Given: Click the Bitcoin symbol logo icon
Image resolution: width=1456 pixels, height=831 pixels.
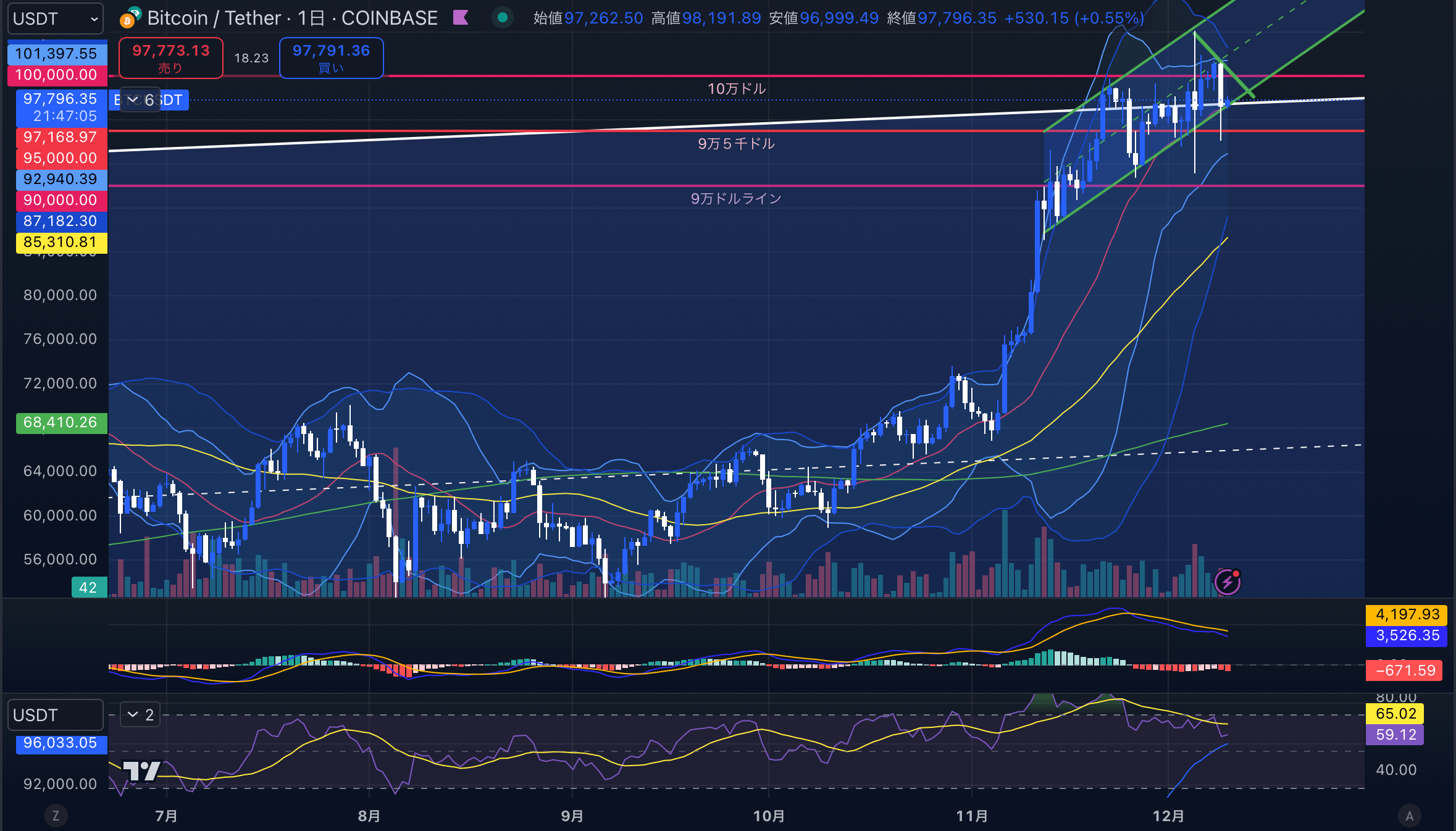Looking at the screenshot, I should pyautogui.click(x=130, y=18).
